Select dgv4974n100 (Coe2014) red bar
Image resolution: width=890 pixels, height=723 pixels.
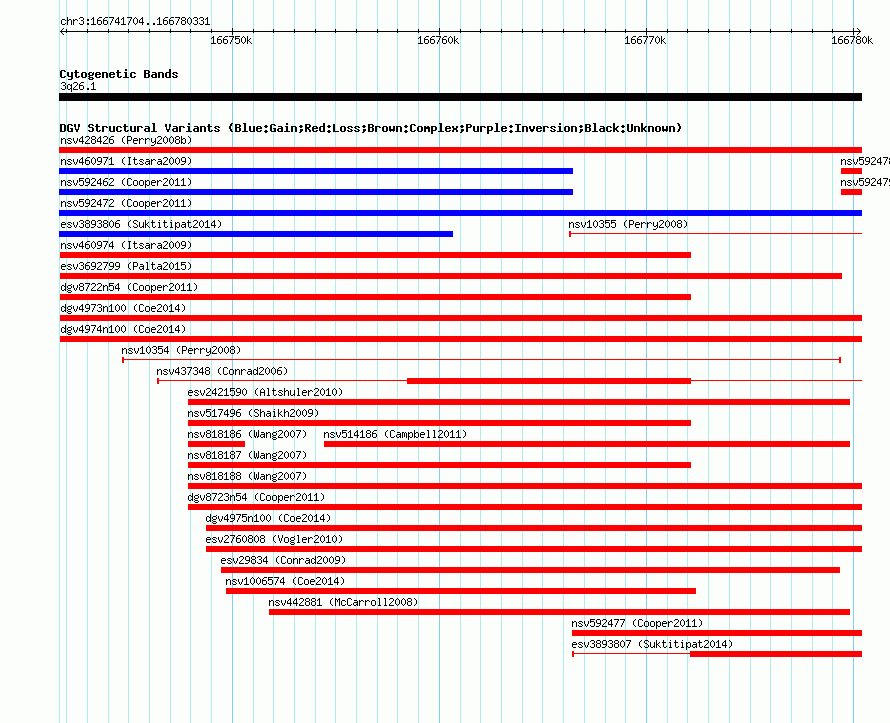460,339
